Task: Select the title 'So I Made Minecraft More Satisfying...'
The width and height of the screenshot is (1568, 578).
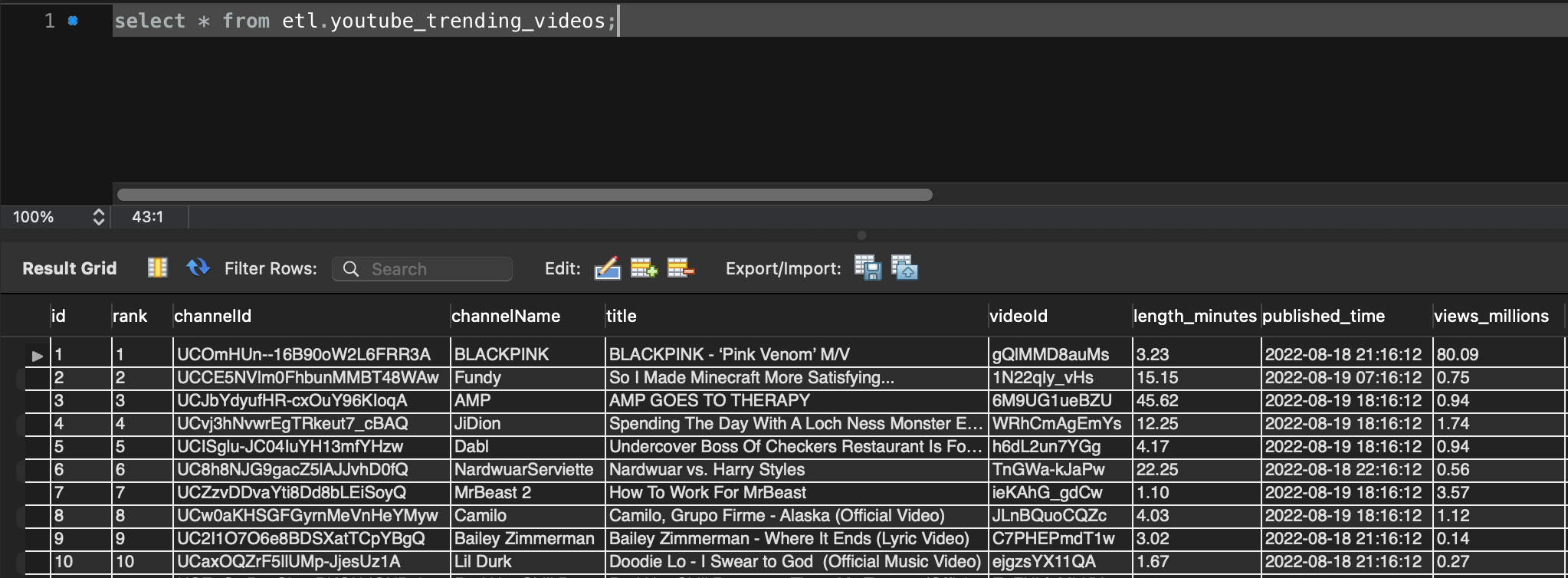Action: [796, 377]
